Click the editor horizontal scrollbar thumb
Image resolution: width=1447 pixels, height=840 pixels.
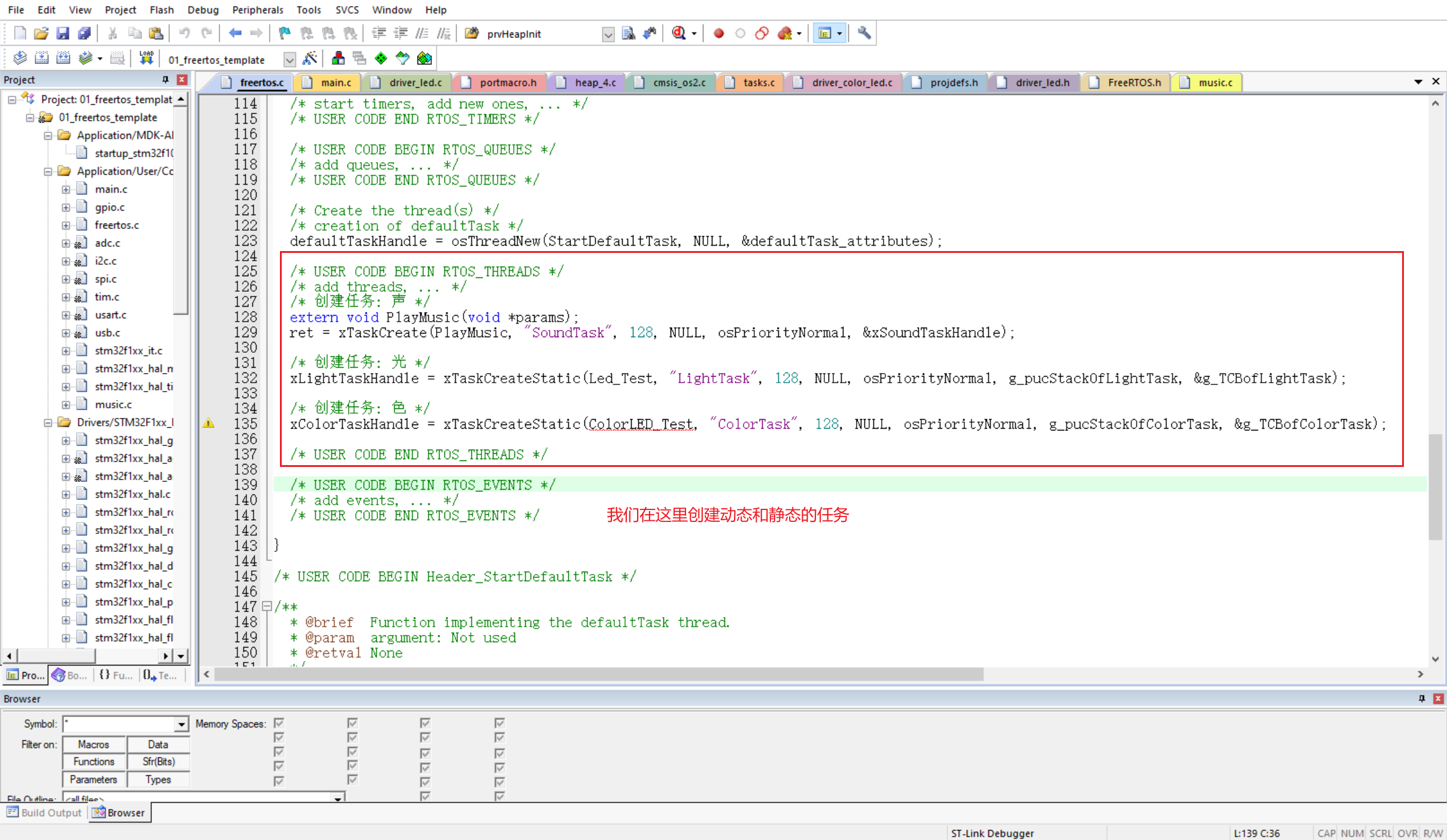[x=599, y=674]
